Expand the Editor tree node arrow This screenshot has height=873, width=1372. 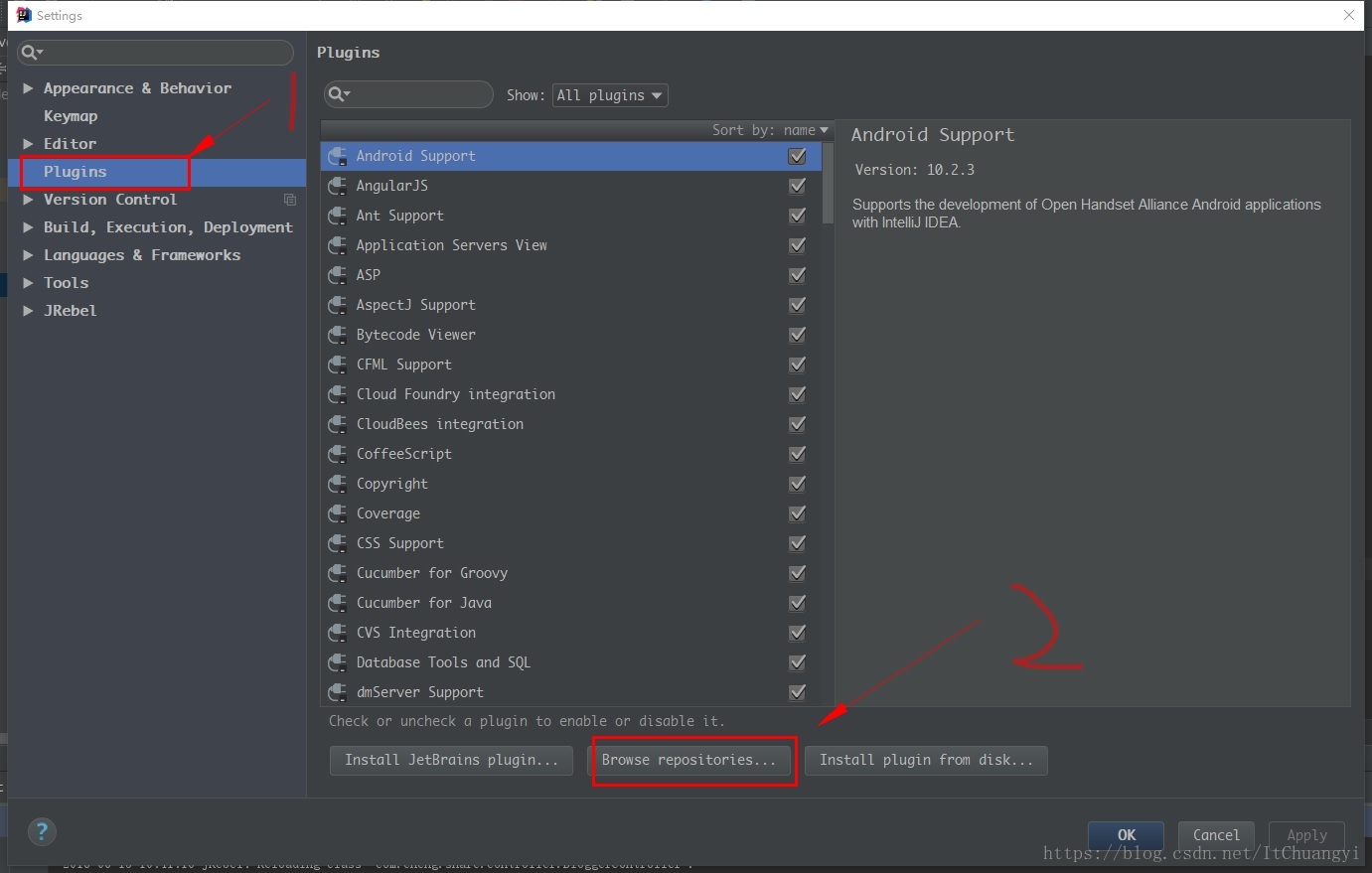point(28,144)
